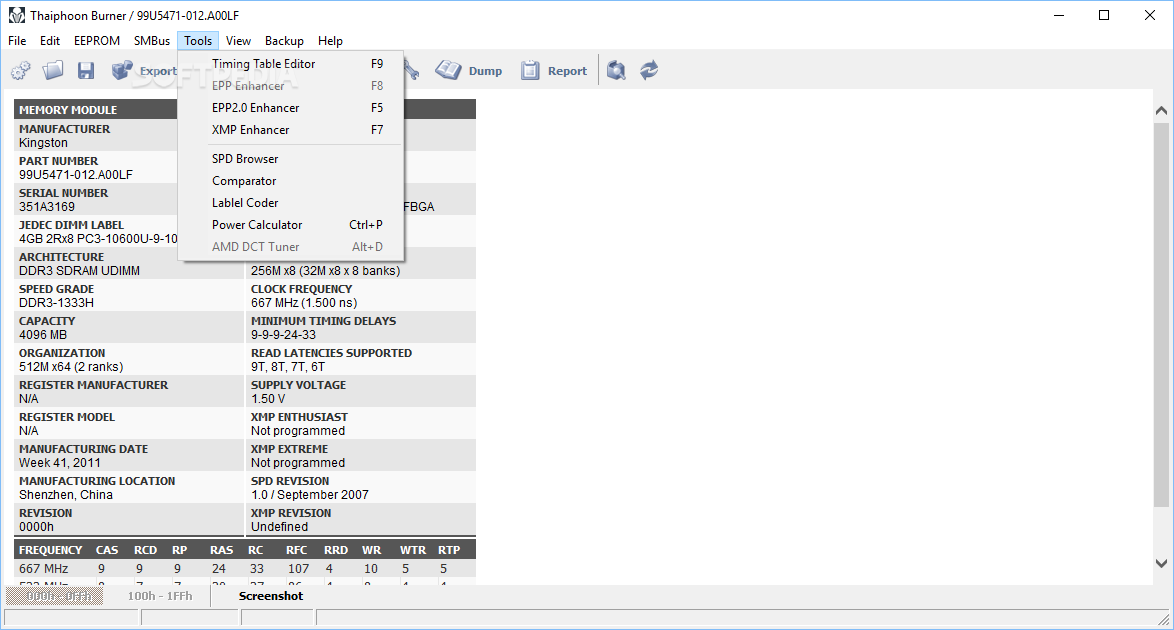Click 667 MHz timing table row
1174x630 pixels.
pos(245,569)
